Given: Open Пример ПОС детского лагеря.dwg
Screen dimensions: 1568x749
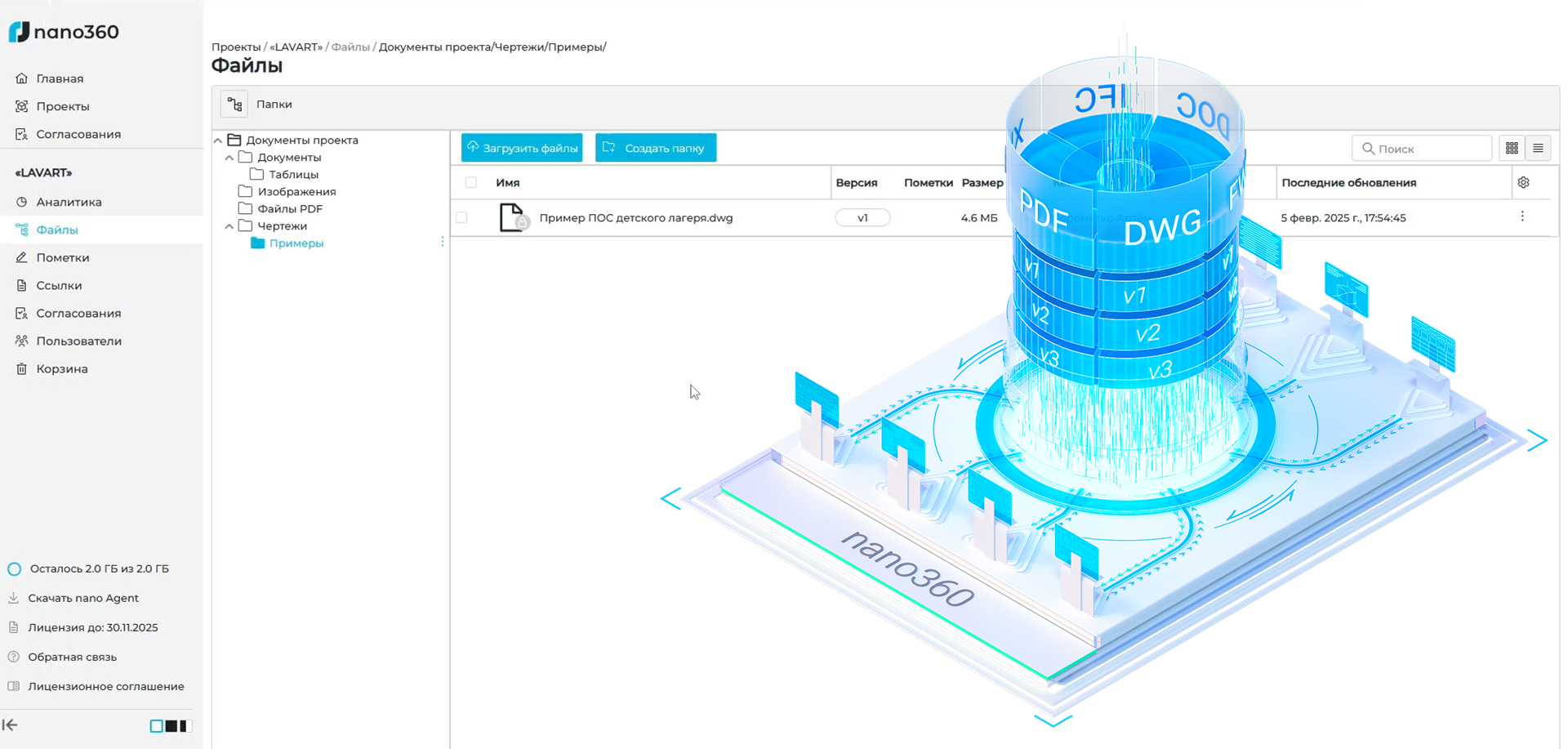Looking at the screenshot, I should (x=635, y=218).
